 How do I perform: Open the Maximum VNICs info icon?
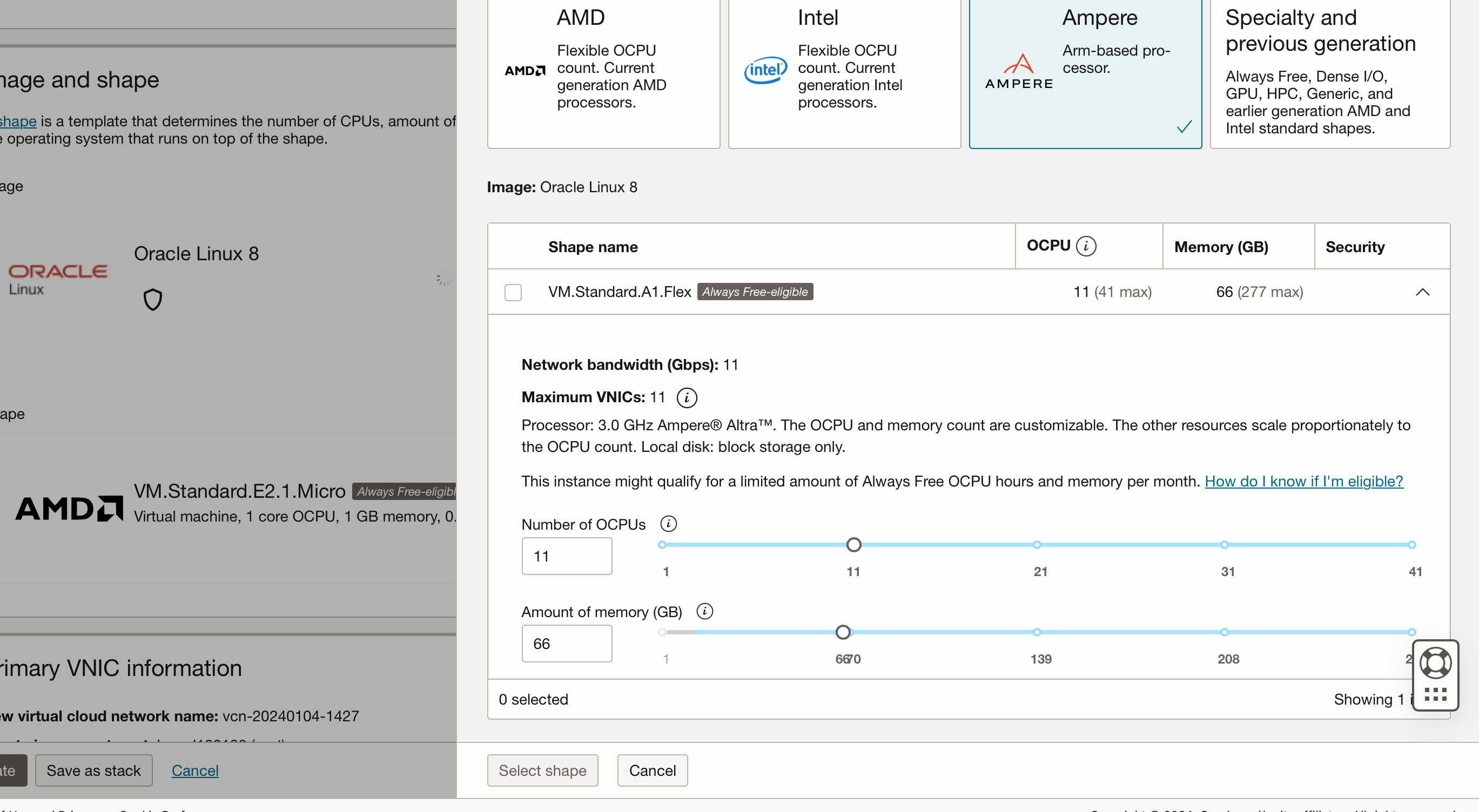coord(687,398)
